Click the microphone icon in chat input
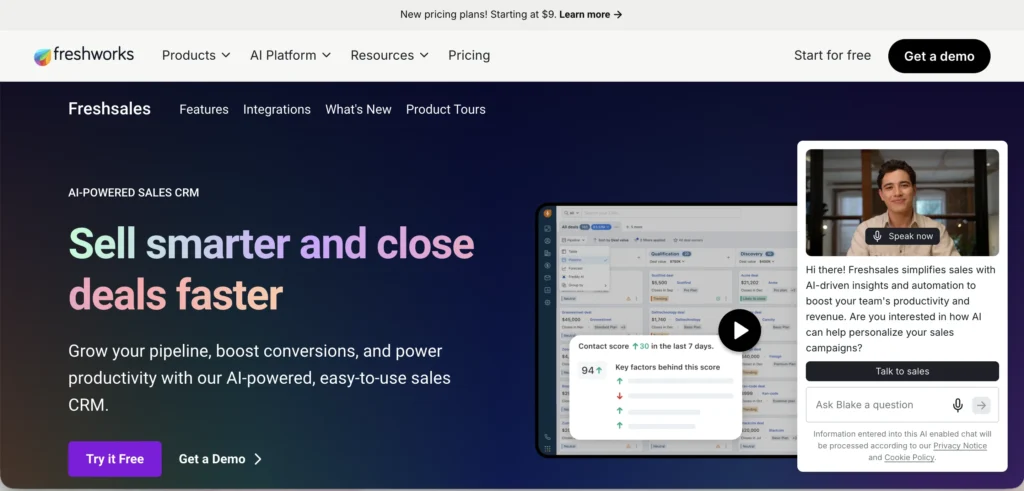This screenshot has height=491, width=1024. (x=957, y=405)
